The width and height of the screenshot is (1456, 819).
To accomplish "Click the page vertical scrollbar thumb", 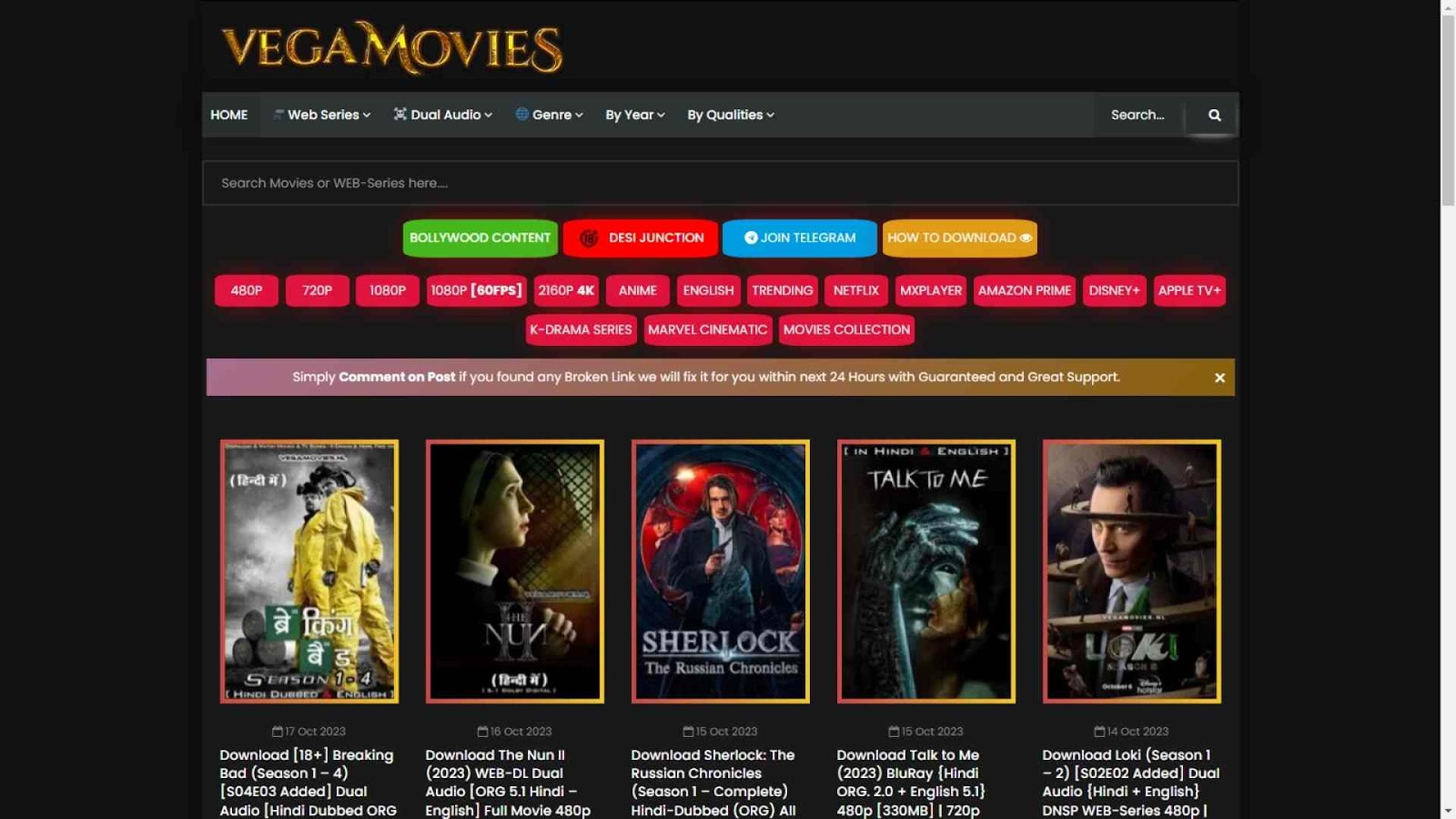I will click(1448, 109).
